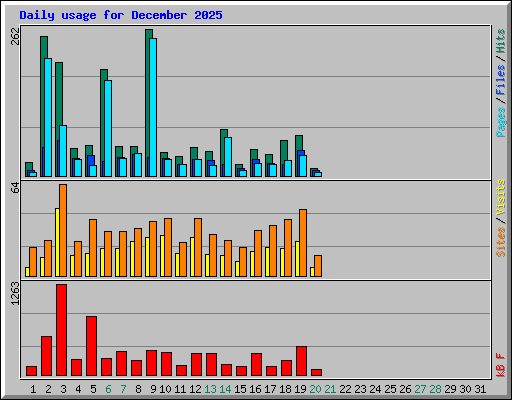Screen dimensions: 512x400
Task: Select day 22 on the date axis
Action: [x=345, y=389]
